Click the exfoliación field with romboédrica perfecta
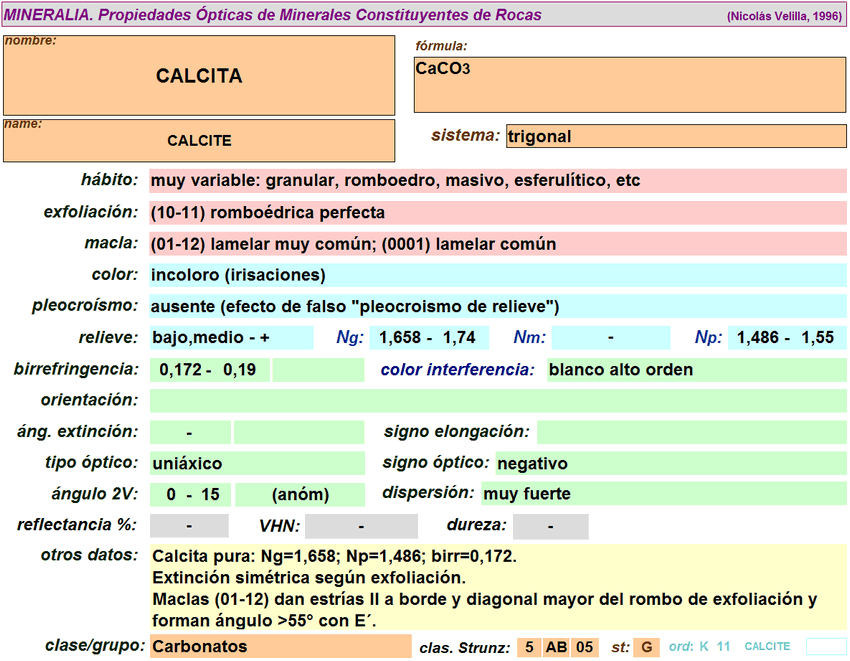Screen dimensions: 850x661 point(497,213)
